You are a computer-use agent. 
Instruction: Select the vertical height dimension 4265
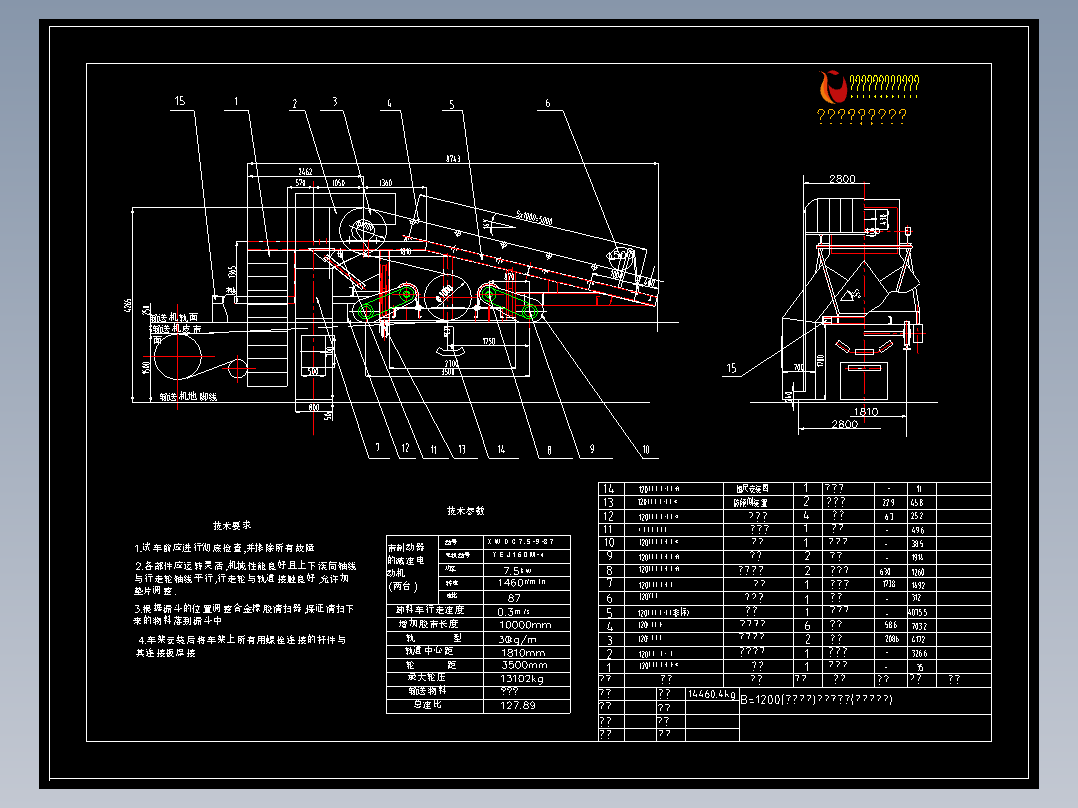tap(128, 305)
